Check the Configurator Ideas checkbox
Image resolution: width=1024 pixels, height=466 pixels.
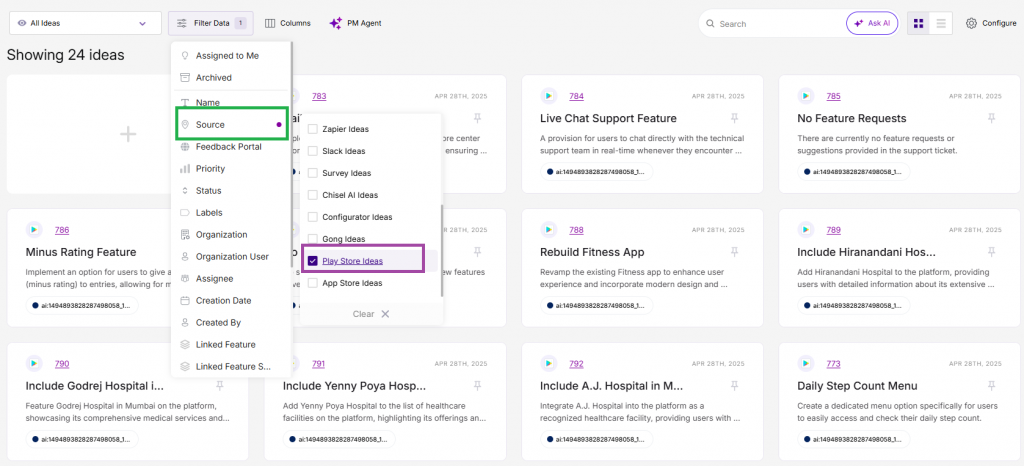pyautogui.click(x=312, y=217)
